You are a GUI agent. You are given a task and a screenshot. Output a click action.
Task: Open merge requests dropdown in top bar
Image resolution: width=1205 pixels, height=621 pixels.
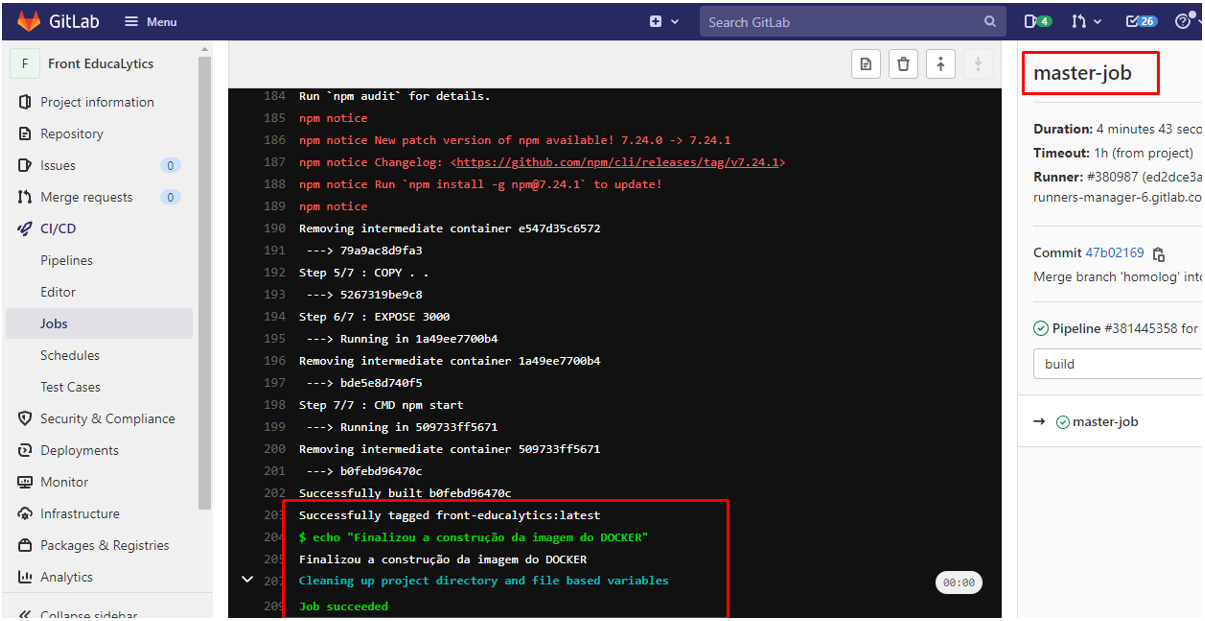click(1086, 21)
